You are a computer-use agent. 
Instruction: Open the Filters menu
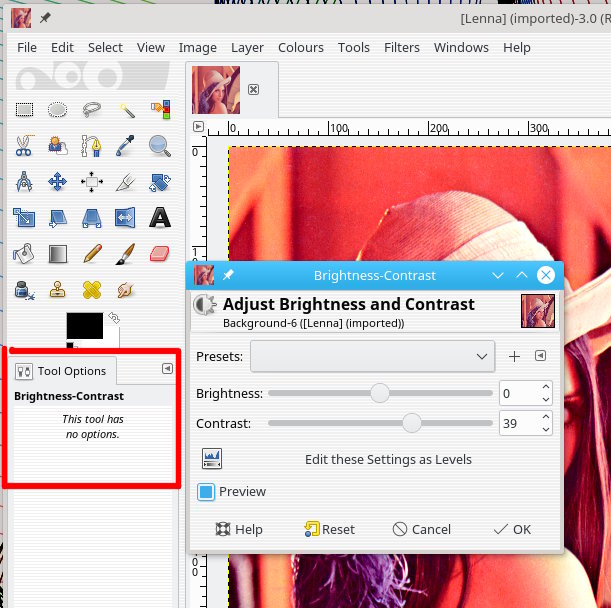click(402, 48)
